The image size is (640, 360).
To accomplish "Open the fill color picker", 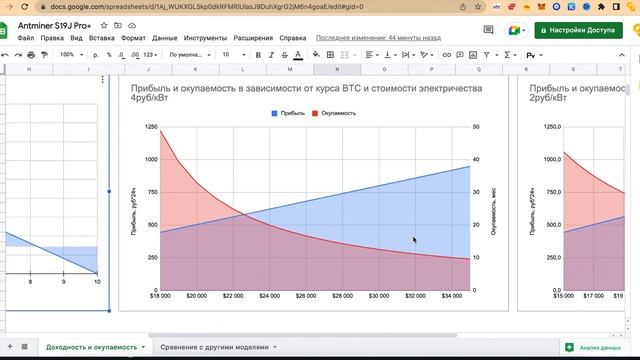I will click(316, 55).
